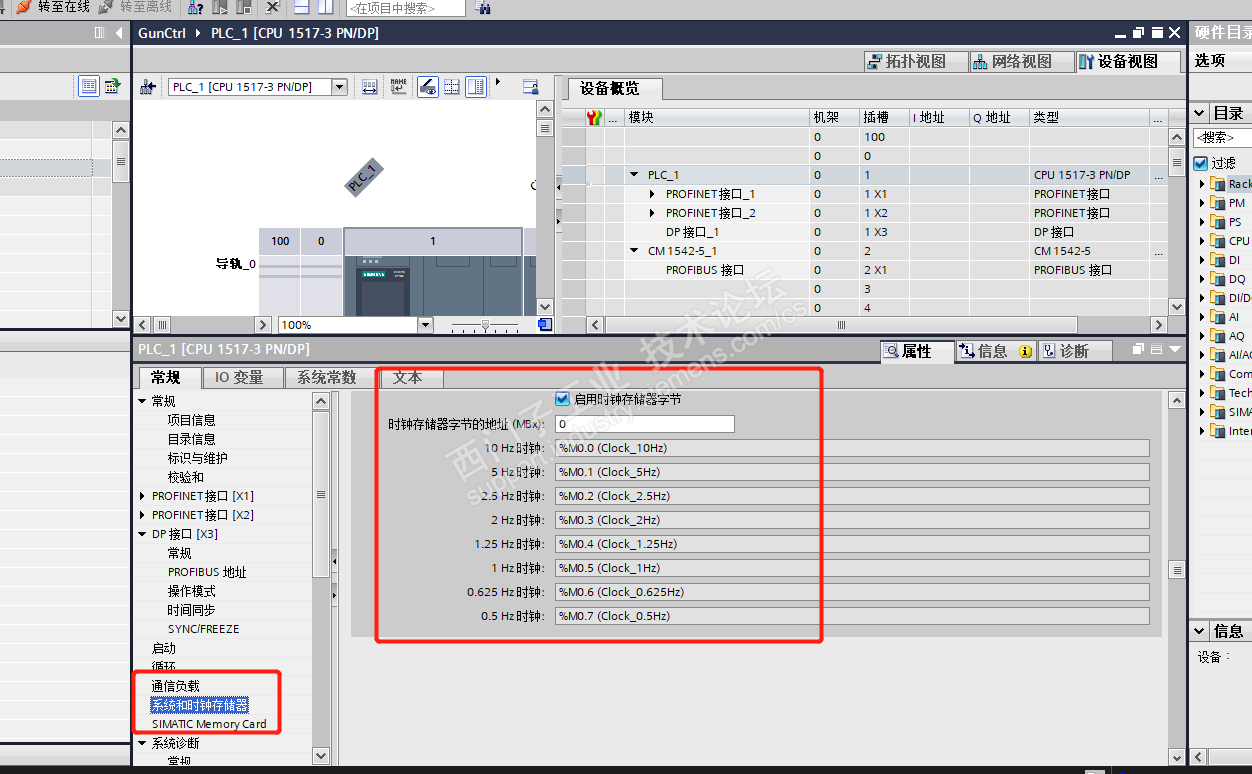The height and width of the screenshot is (774, 1252).
Task: Click the show address labels icon
Action: tap(369, 87)
